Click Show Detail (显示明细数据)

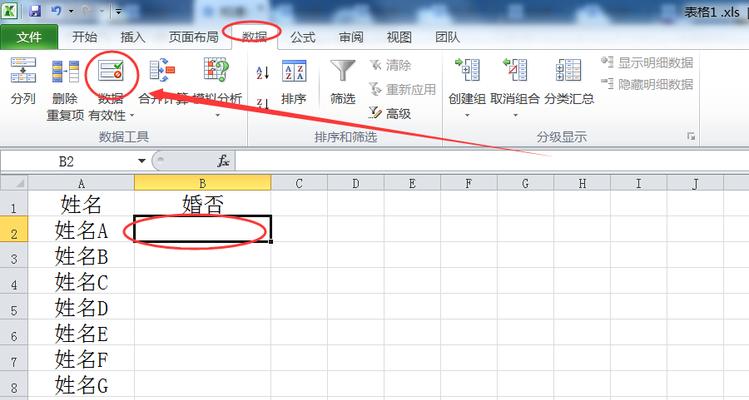tap(647, 62)
